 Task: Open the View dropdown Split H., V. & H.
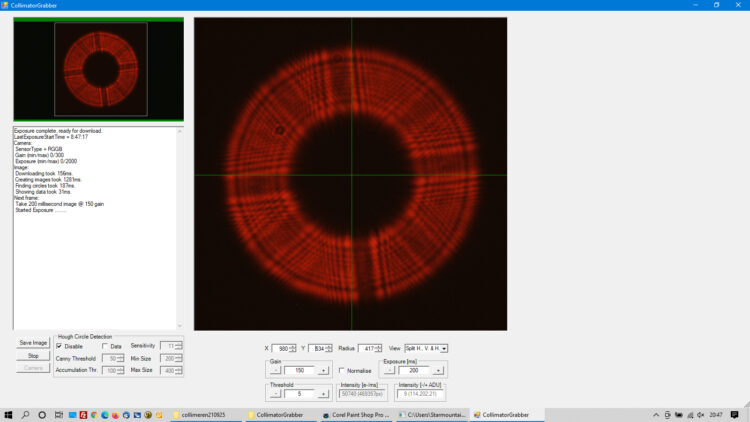point(426,348)
